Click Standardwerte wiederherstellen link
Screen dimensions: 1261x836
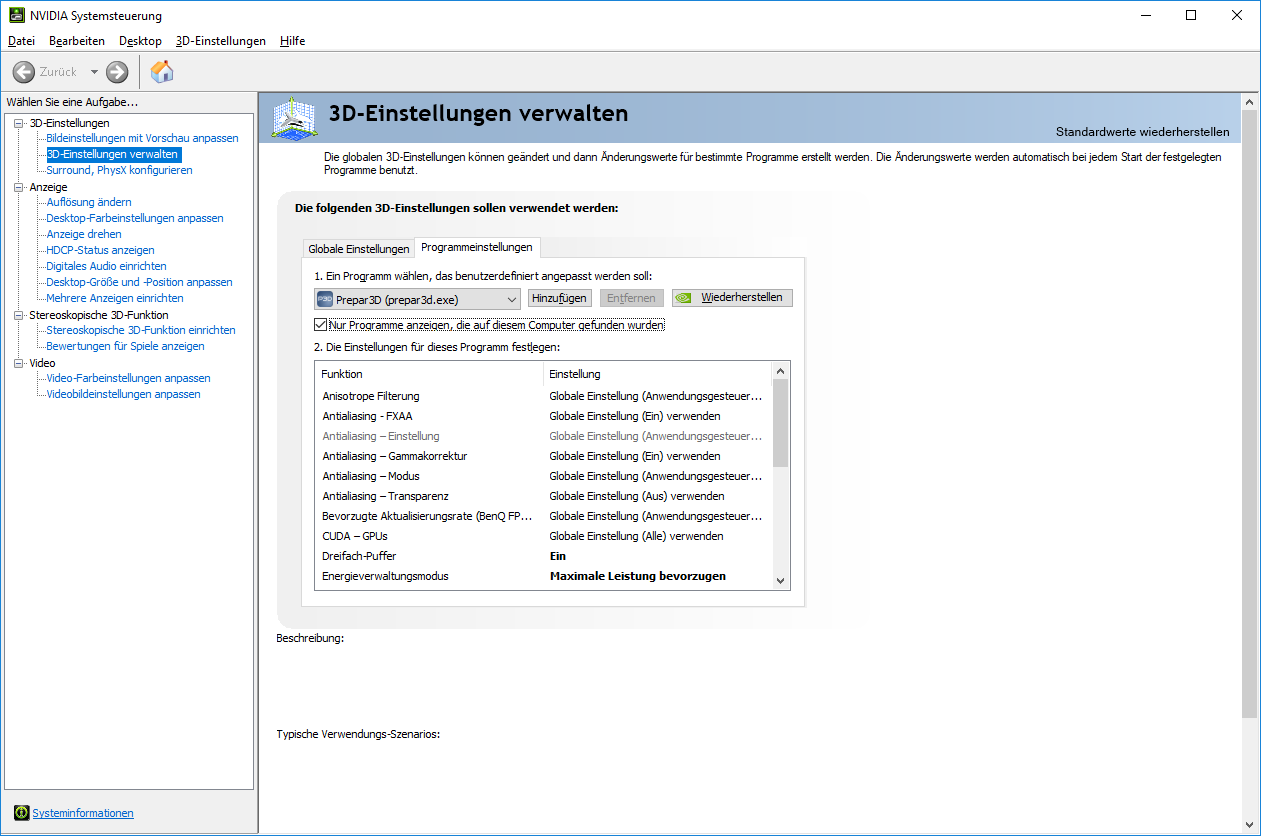[x=1142, y=132]
